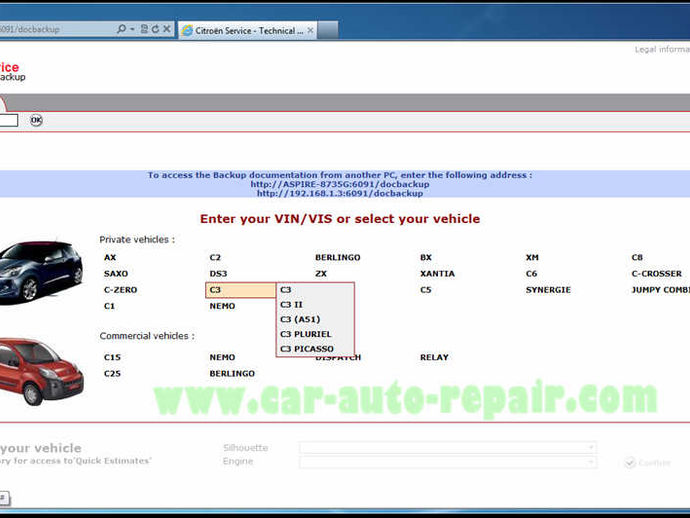Image resolution: width=690 pixels, height=518 pixels.
Task: Open the Engine dropdown
Action: point(448,462)
